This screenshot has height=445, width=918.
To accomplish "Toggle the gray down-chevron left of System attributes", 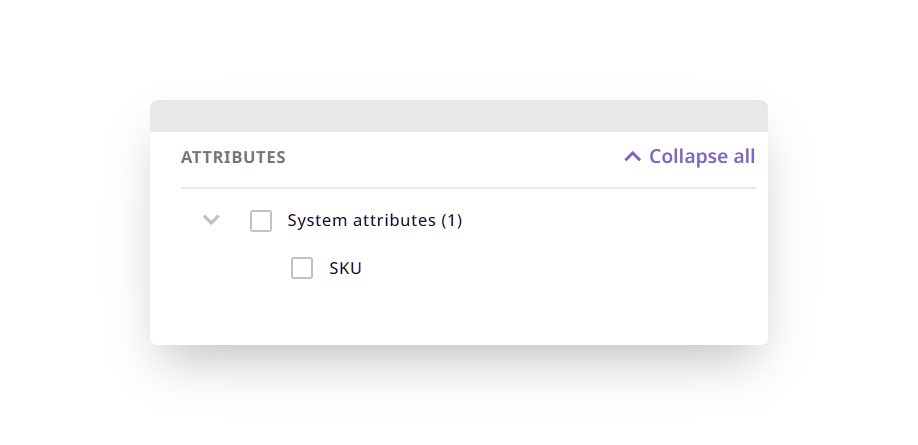I will click(211, 220).
